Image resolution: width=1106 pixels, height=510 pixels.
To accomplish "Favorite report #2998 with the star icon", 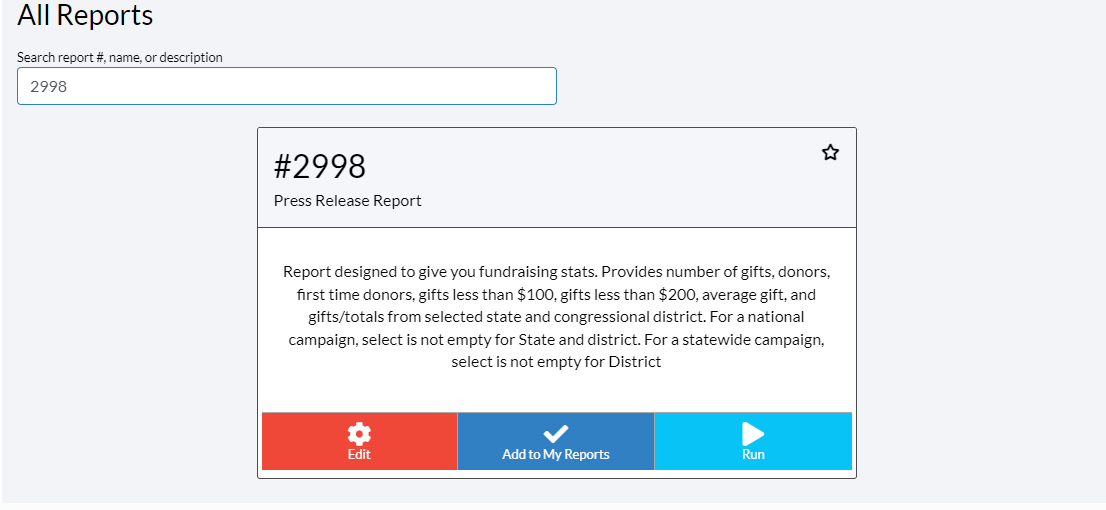I will pyautogui.click(x=830, y=152).
